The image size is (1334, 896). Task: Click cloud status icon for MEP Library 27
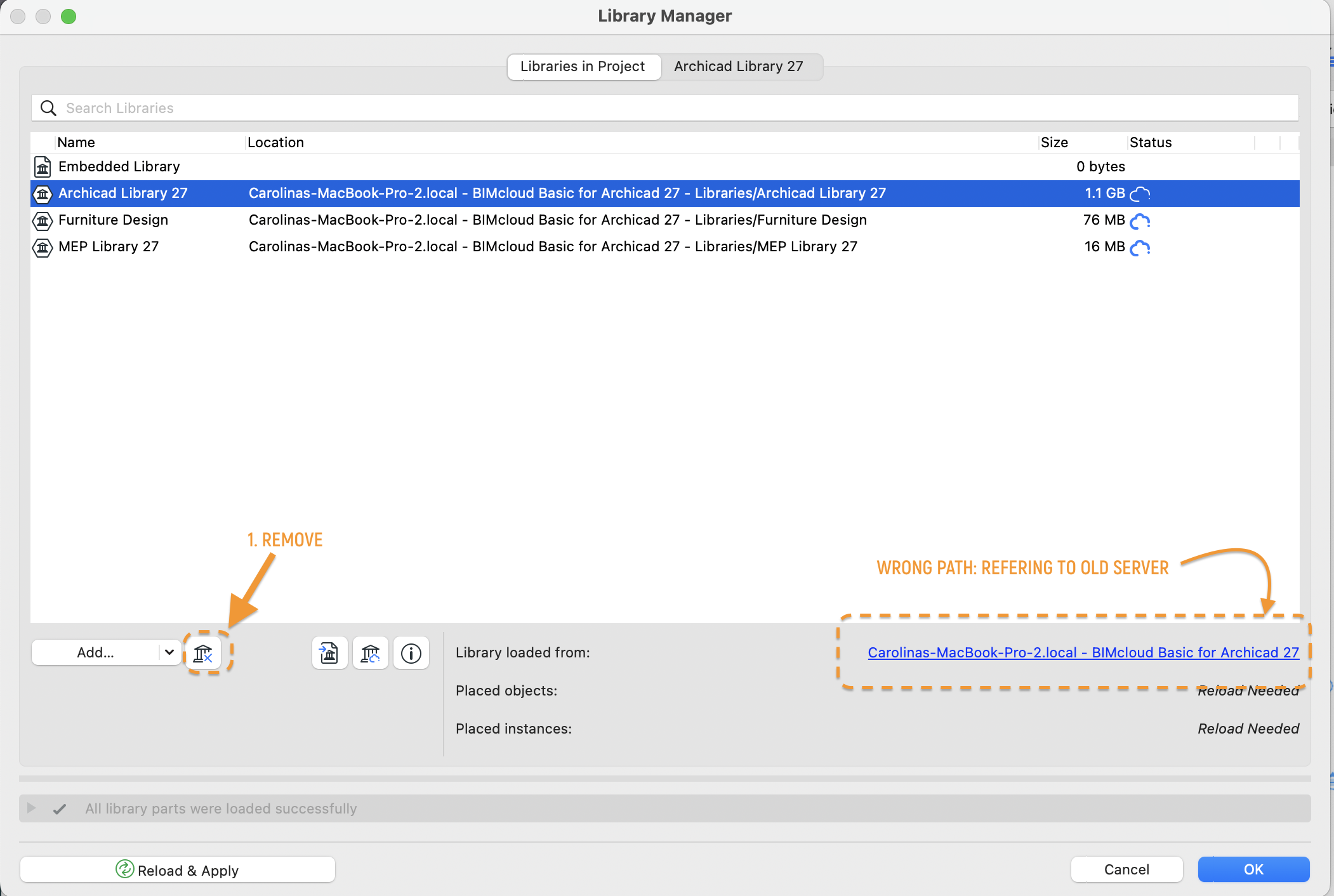1140,247
